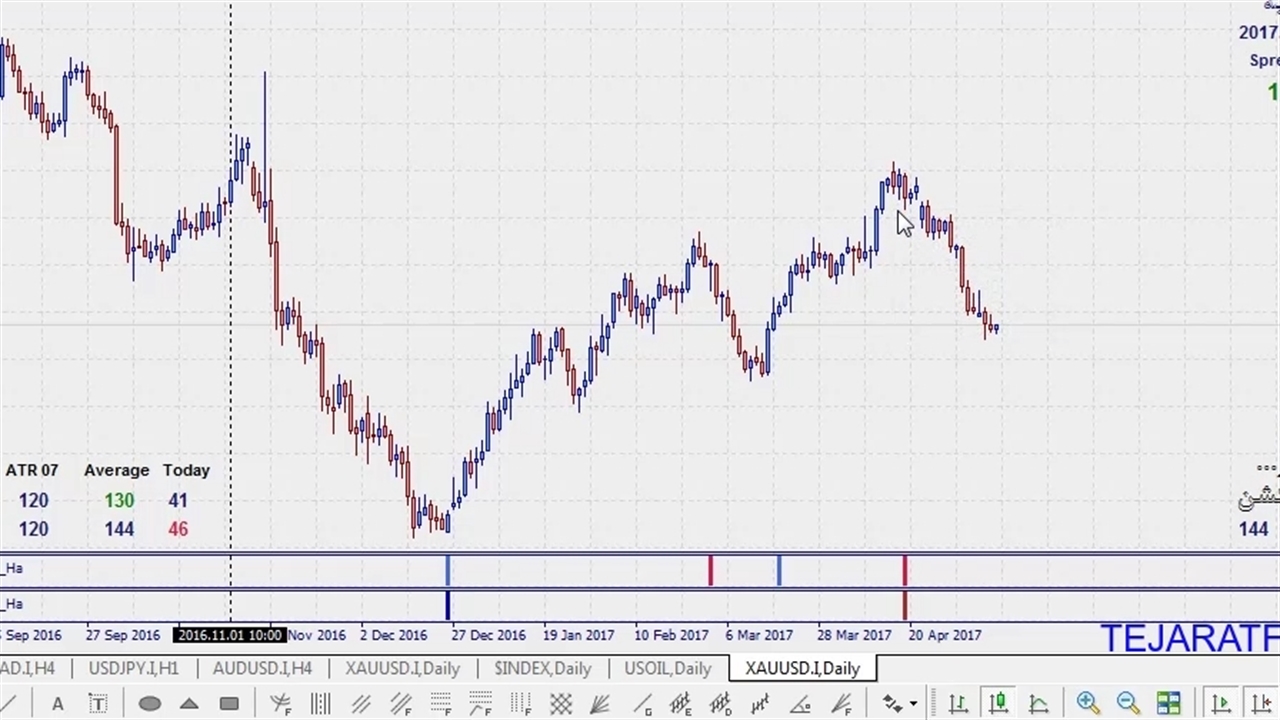Viewport: 1280px width, 720px height.
Task: Click the zoom out magnifier
Action: click(x=1128, y=704)
